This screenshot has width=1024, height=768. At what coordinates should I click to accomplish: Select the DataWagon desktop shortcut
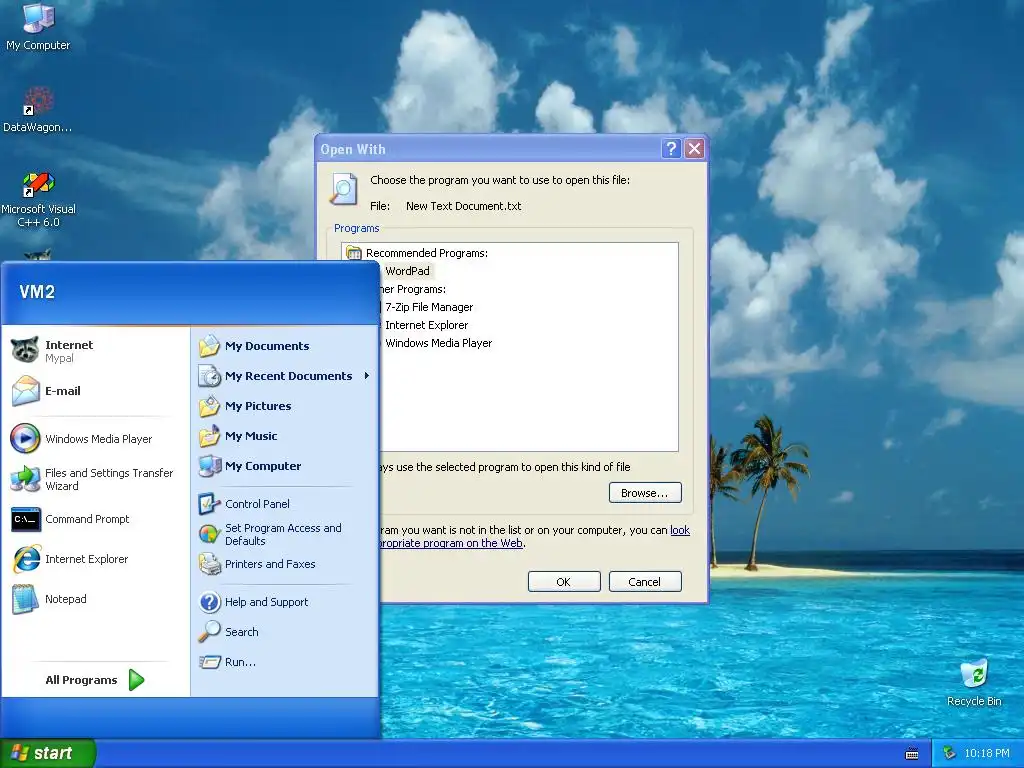click(38, 110)
